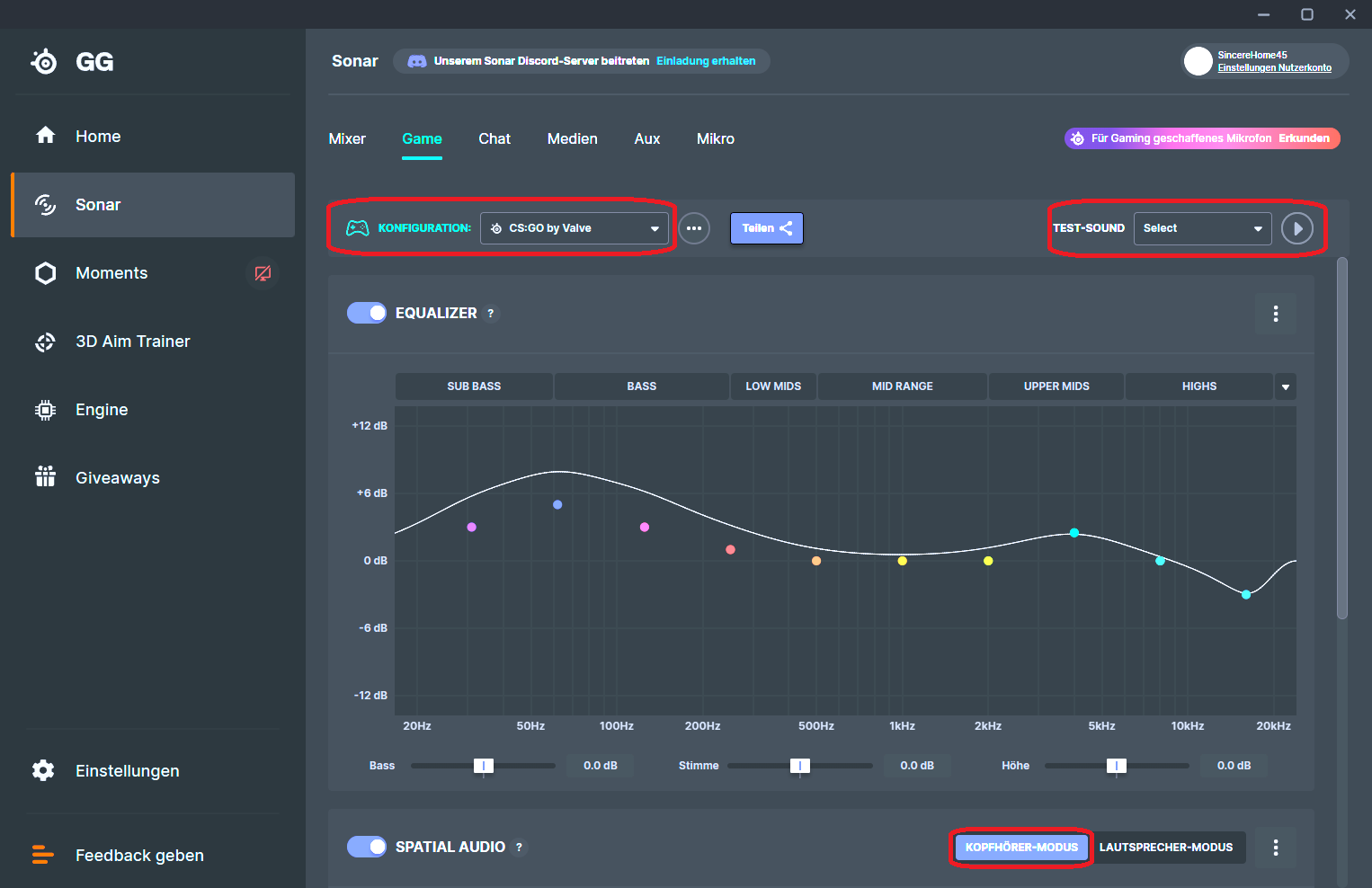Image resolution: width=1372 pixels, height=888 pixels.
Task: Switch to the Mikro tab
Action: pos(716,138)
